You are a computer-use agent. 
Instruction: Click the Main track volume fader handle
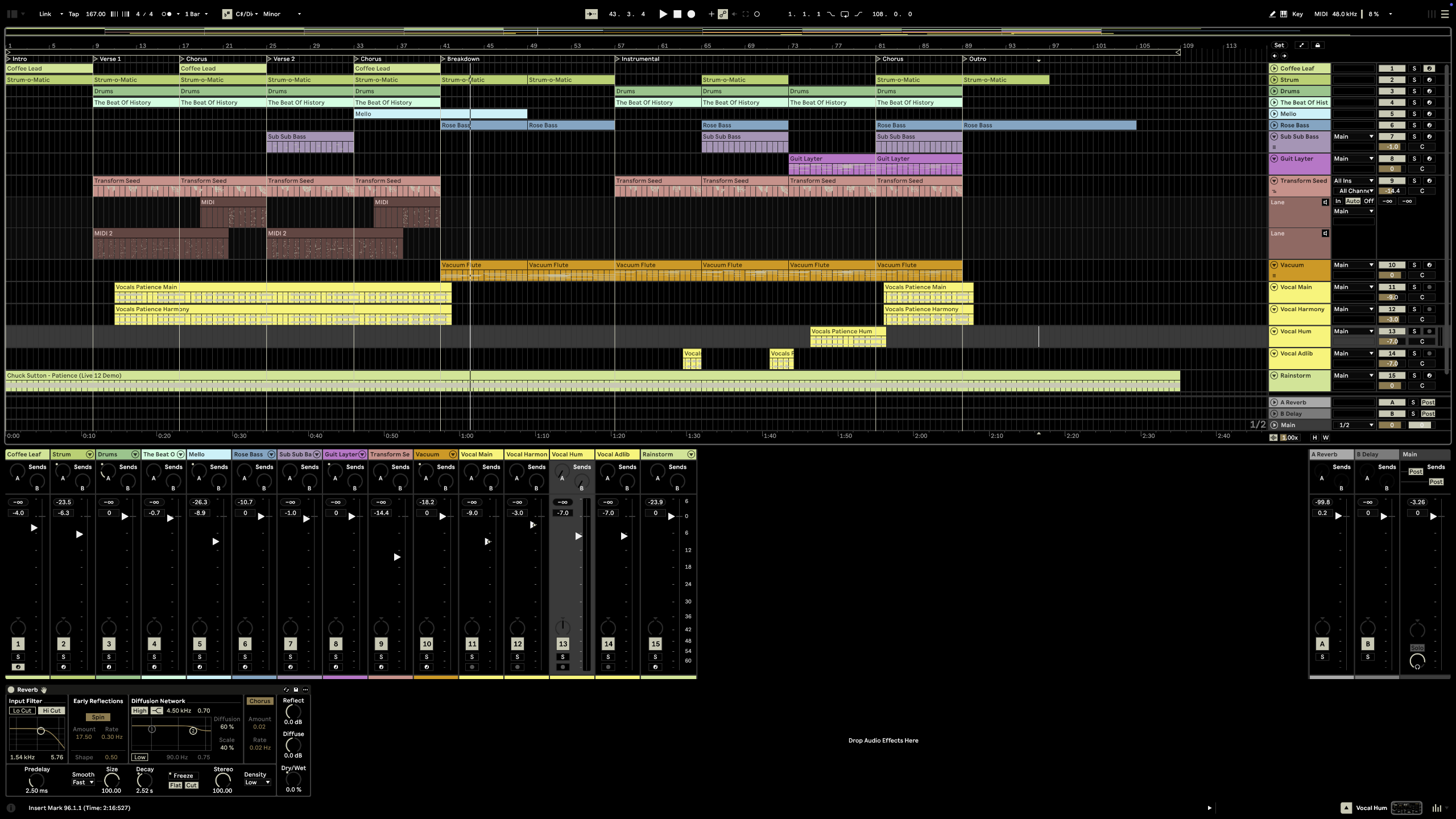[1433, 516]
